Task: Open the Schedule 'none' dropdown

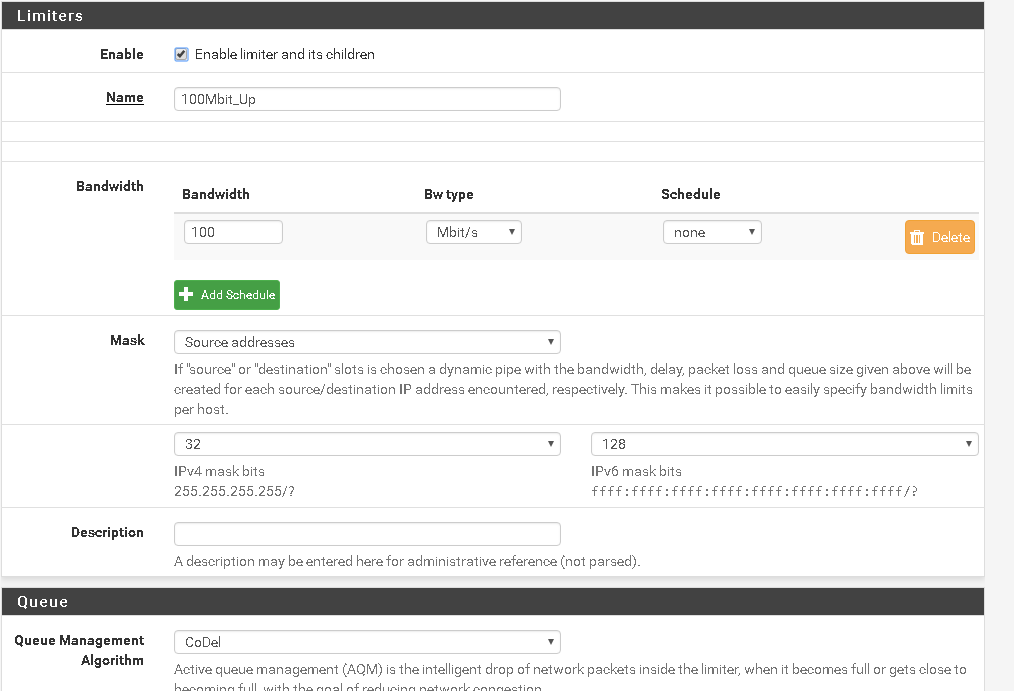Action: pos(712,232)
